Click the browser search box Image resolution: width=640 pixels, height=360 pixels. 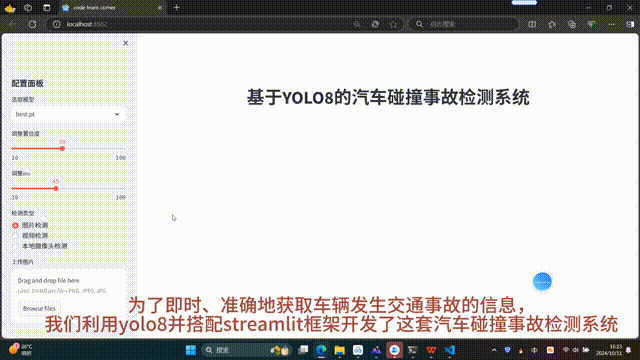pyautogui.click(x=463, y=24)
